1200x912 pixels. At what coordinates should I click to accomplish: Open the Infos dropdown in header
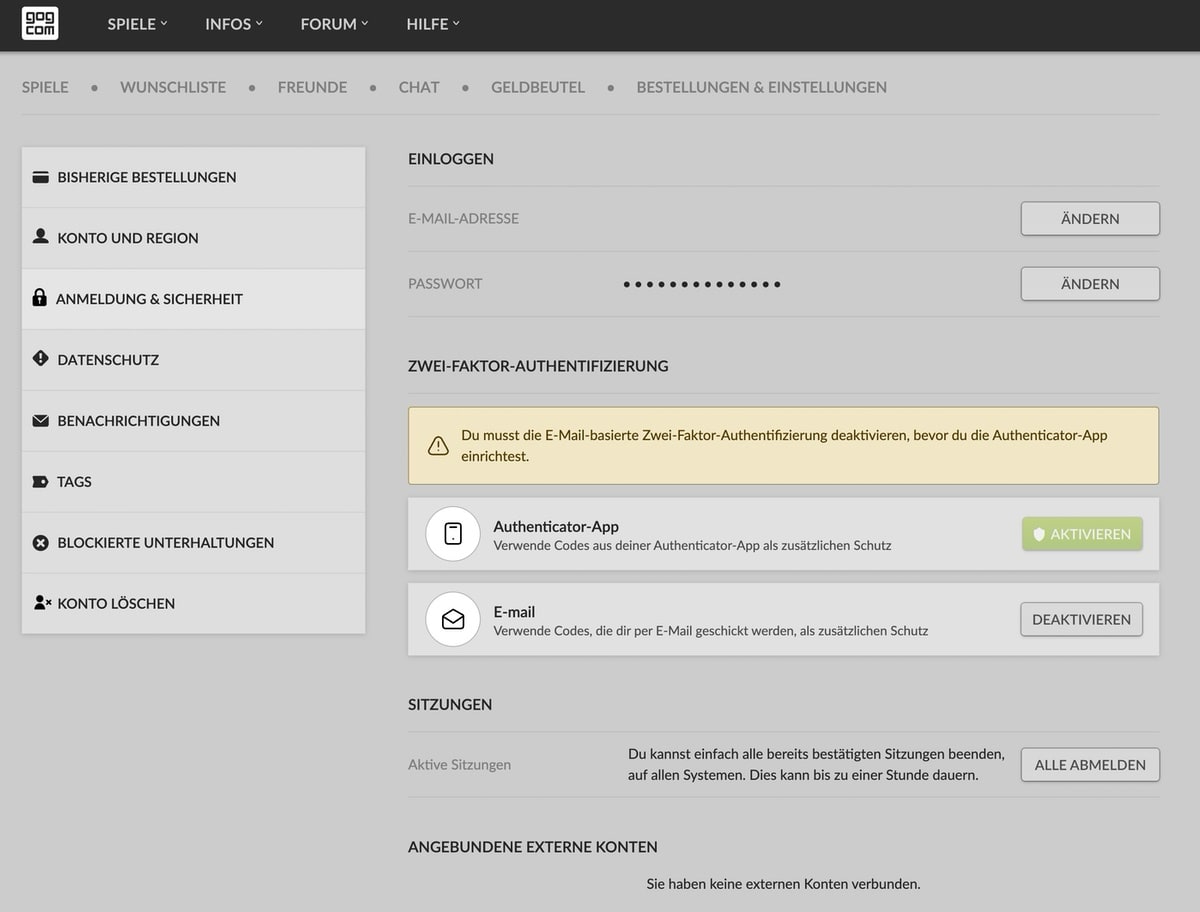[234, 24]
